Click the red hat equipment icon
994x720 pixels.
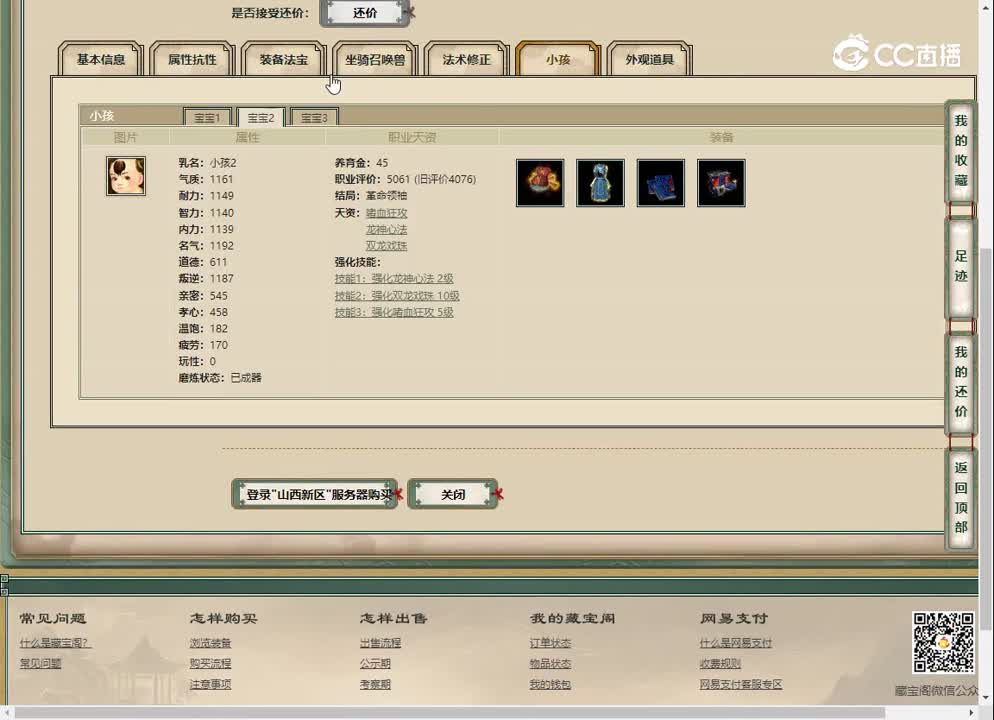click(x=540, y=183)
